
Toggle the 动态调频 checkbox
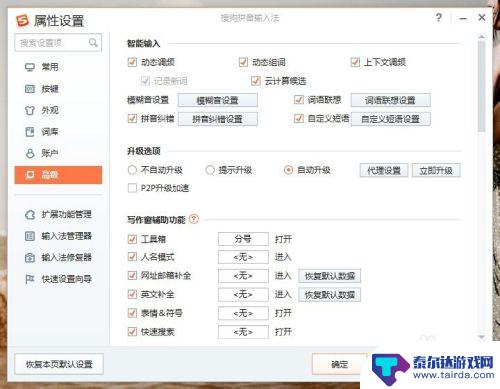click(132, 62)
